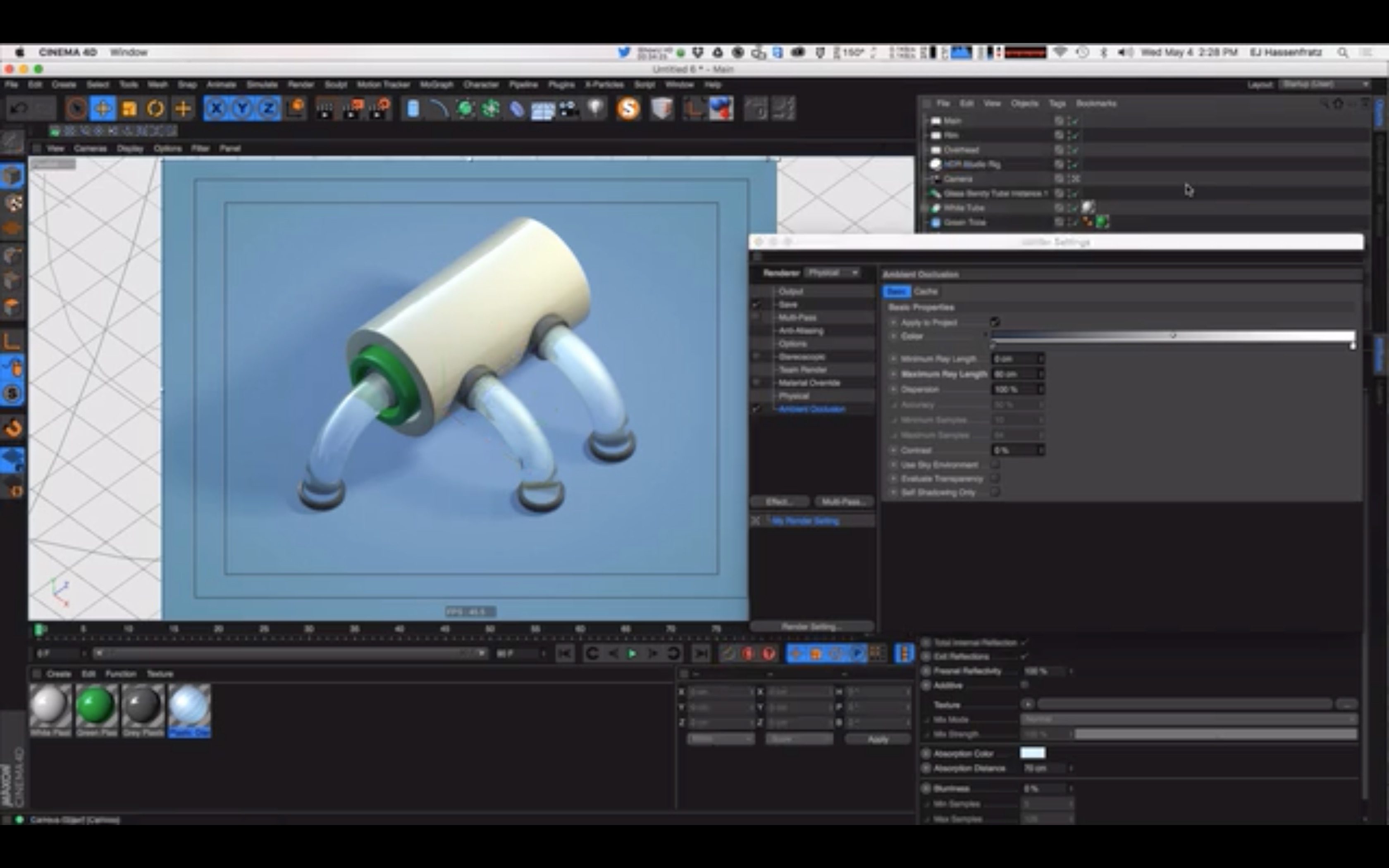Click the Multi-Pass... button
Image resolution: width=1389 pixels, height=868 pixels.
(x=843, y=502)
